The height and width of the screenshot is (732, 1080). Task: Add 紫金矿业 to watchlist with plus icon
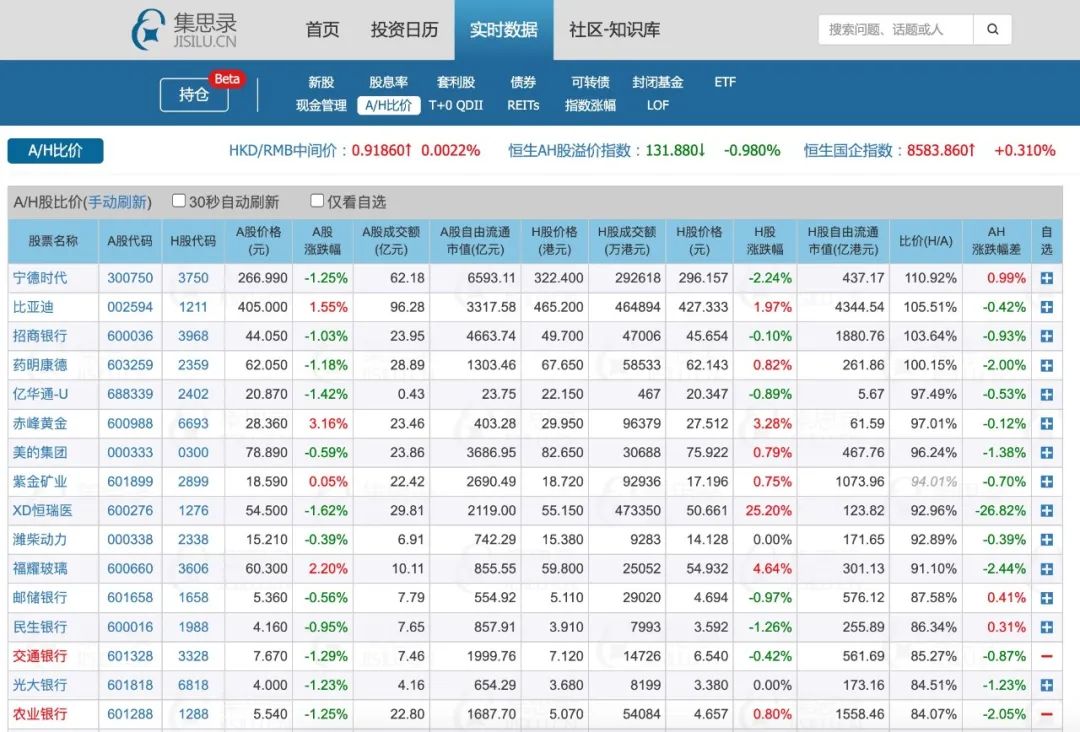tap(1046, 482)
